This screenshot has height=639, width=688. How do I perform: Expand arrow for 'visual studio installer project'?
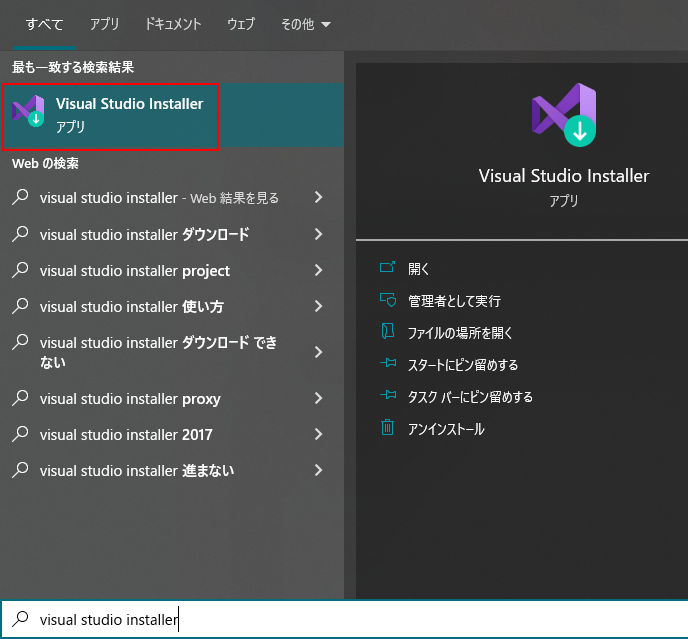pyautogui.click(x=318, y=271)
